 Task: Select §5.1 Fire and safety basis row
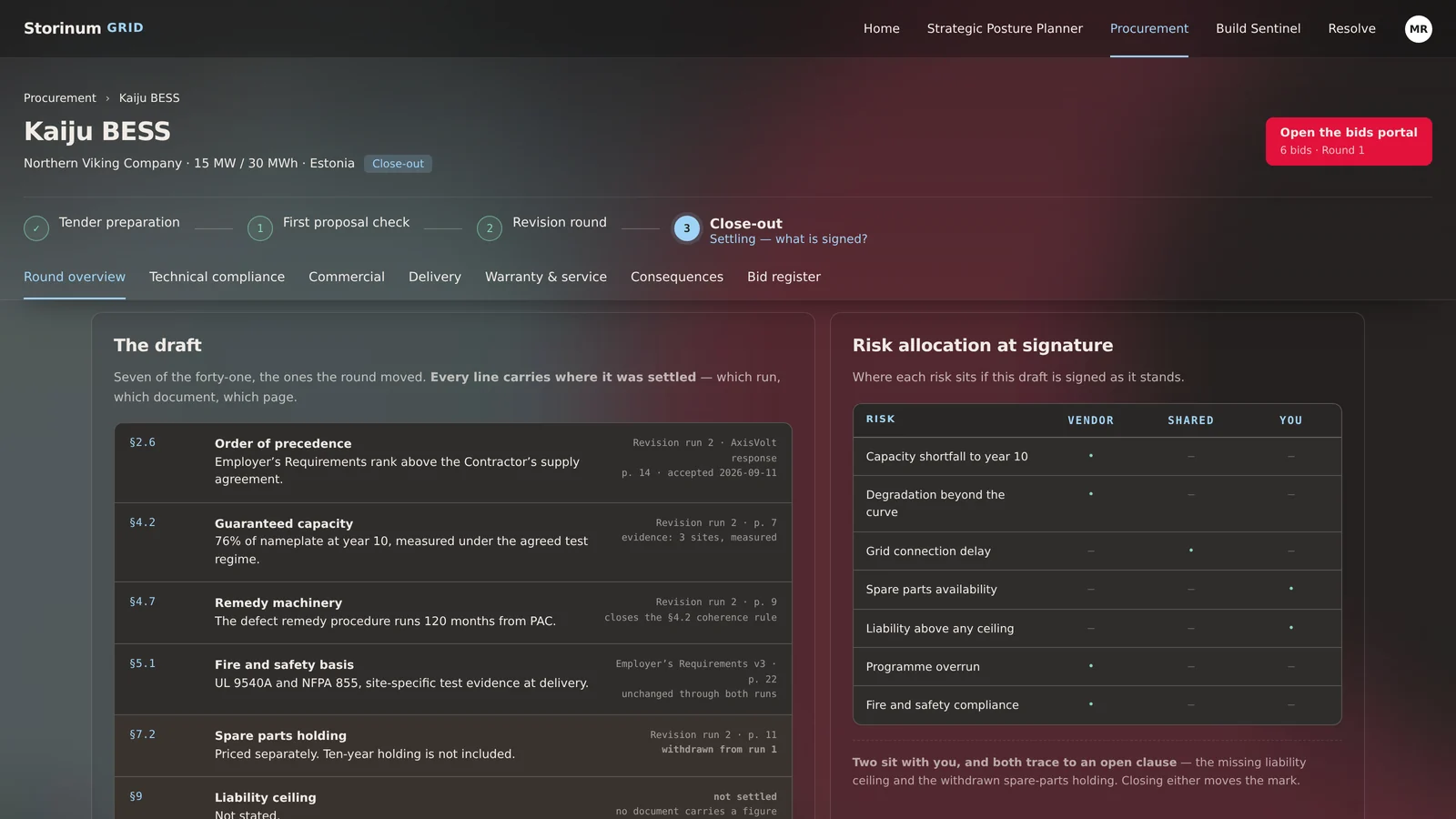453,680
